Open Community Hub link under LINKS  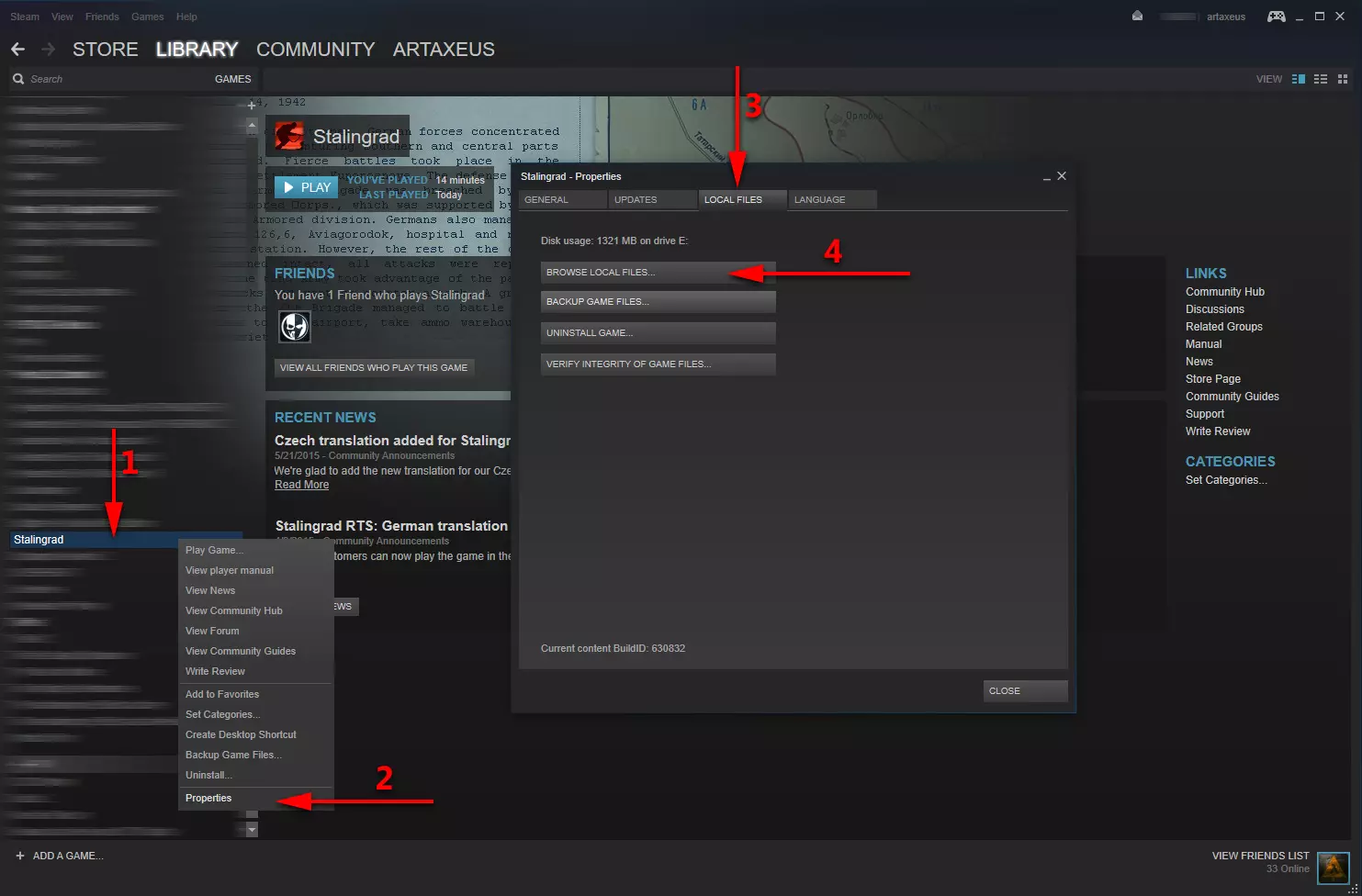1225,292
